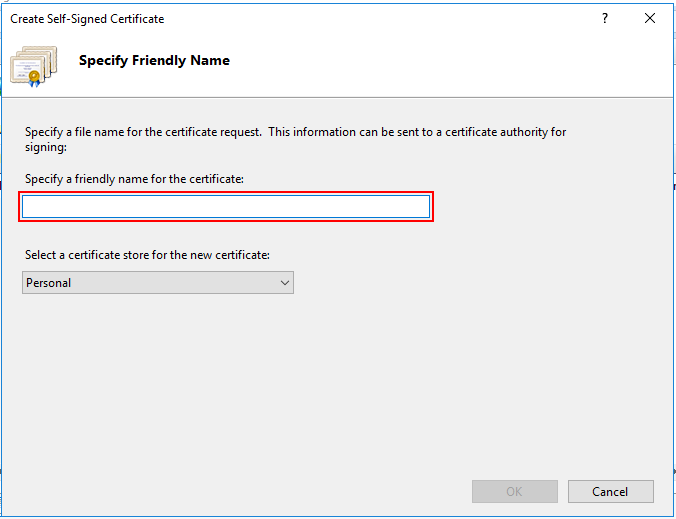Click the 'Select a certificate store' label
The width and height of the screenshot is (676, 519).
147,255
